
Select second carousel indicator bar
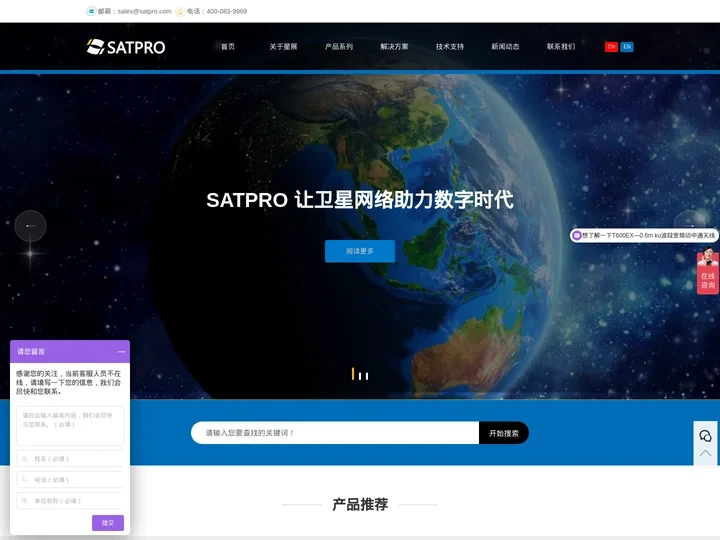coord(360,376)
